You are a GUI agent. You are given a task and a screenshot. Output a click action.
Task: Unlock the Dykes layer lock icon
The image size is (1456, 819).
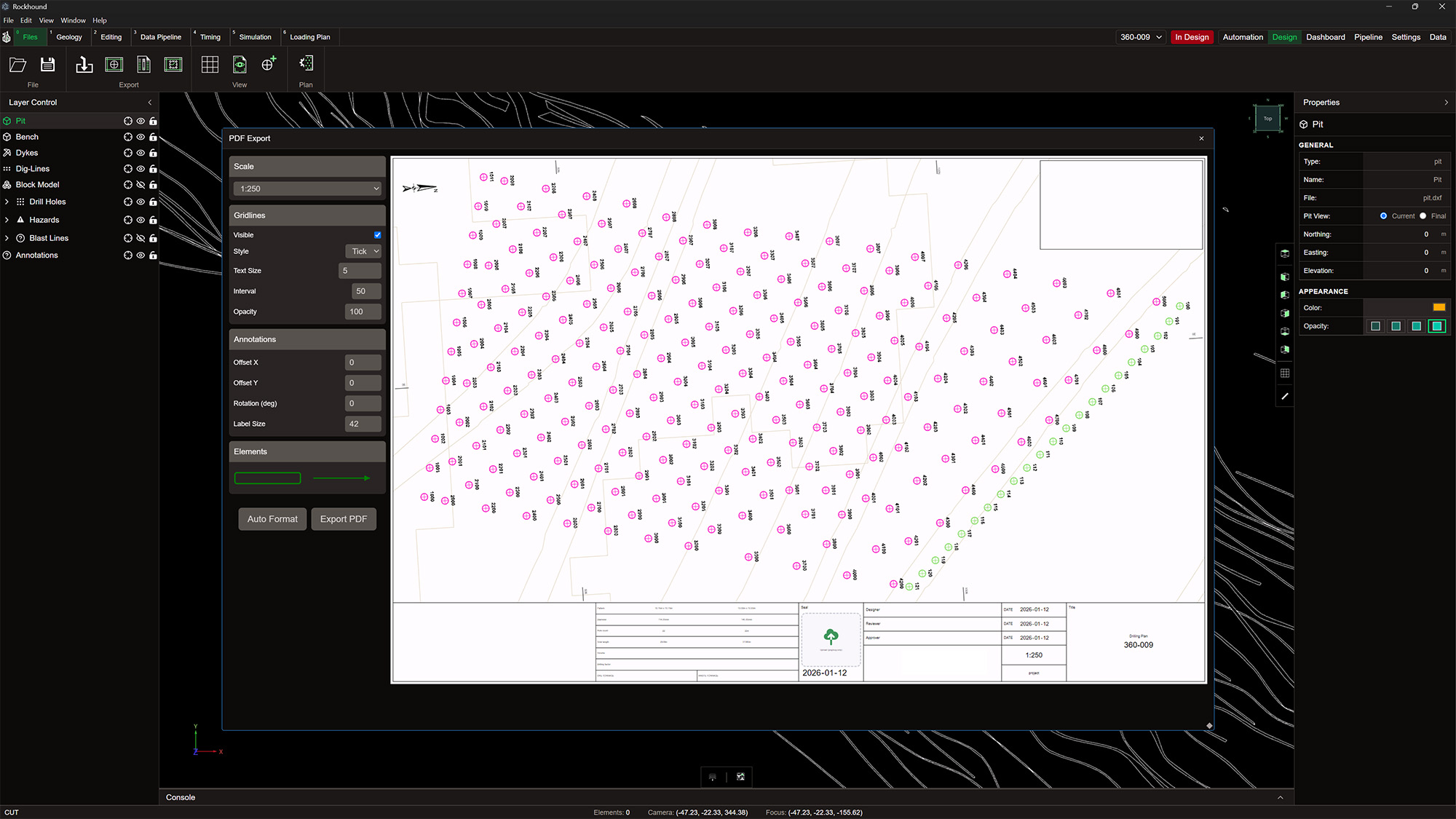[x=153, y=153]
